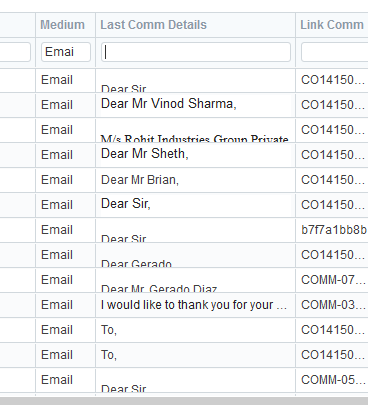368x405 pixels.
Task: Click the Last Comm Details filter box
Action: tap(196, 52)
